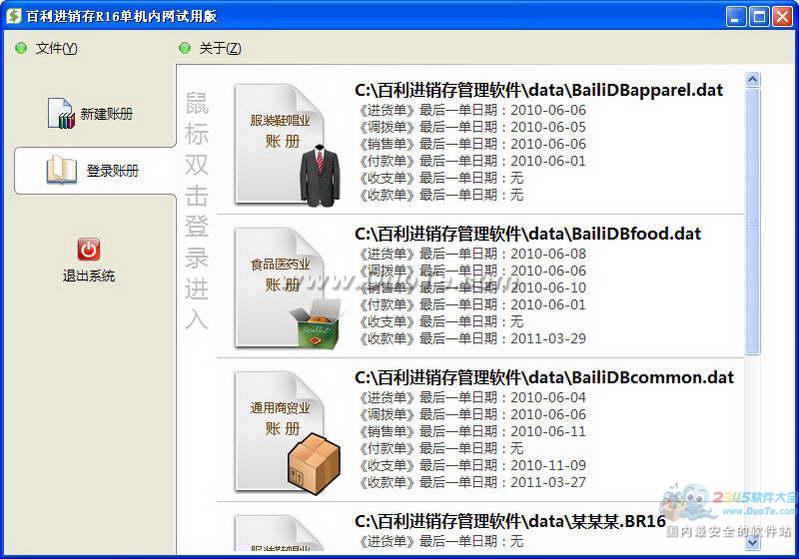
Task: Click the scrollbar down arrow
Action: pos(752,543)
